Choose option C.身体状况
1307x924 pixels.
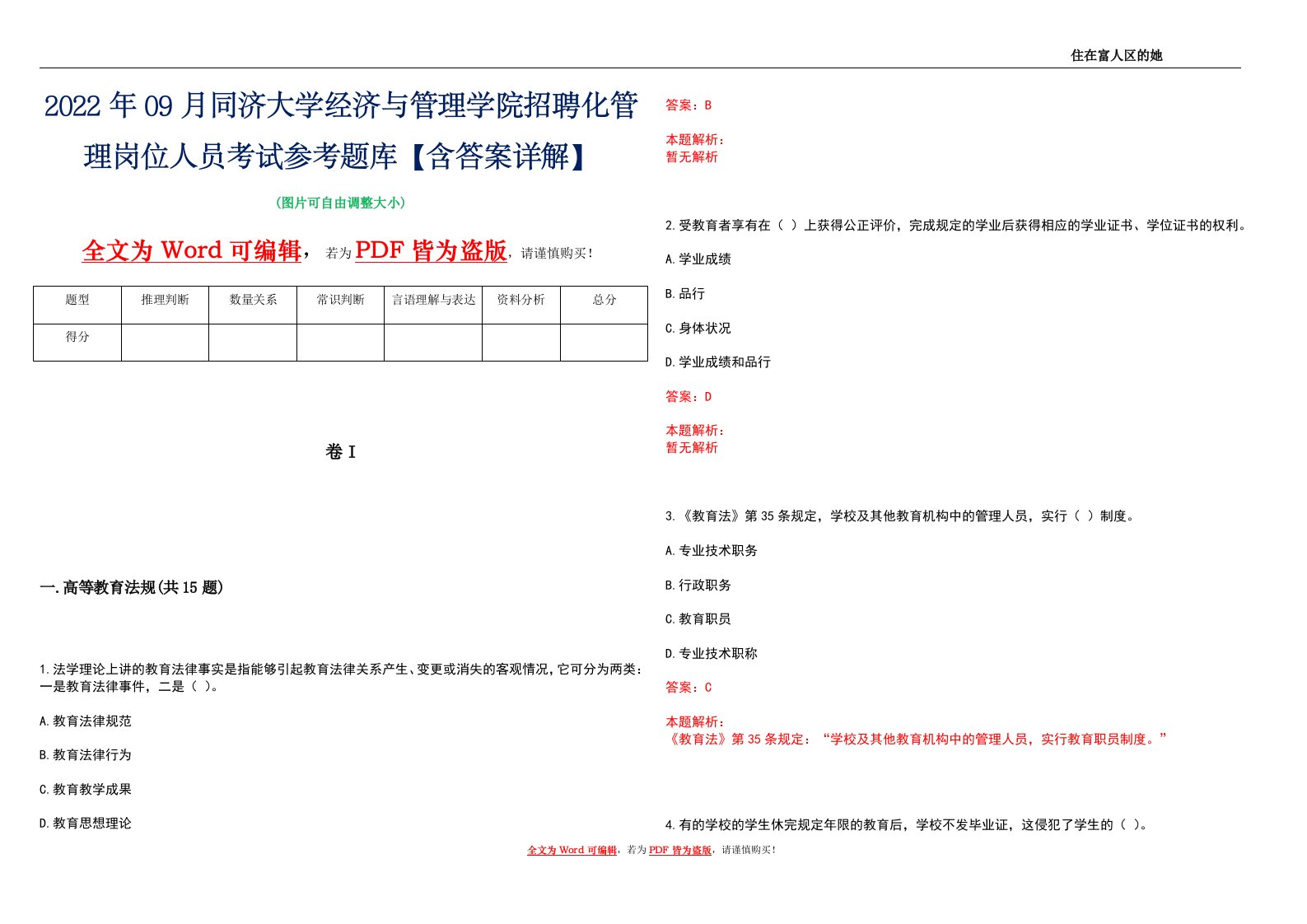[x=698, y=328]
